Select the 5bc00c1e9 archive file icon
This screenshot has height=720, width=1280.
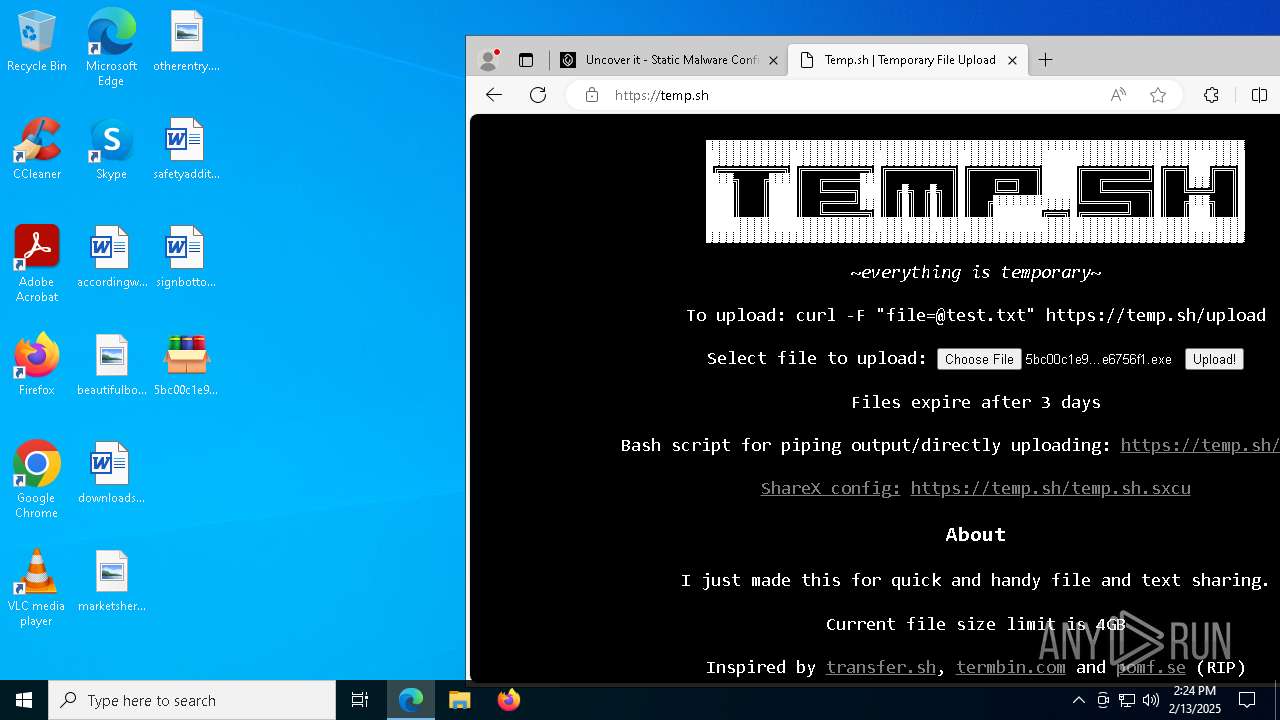[x=186, y=366]
